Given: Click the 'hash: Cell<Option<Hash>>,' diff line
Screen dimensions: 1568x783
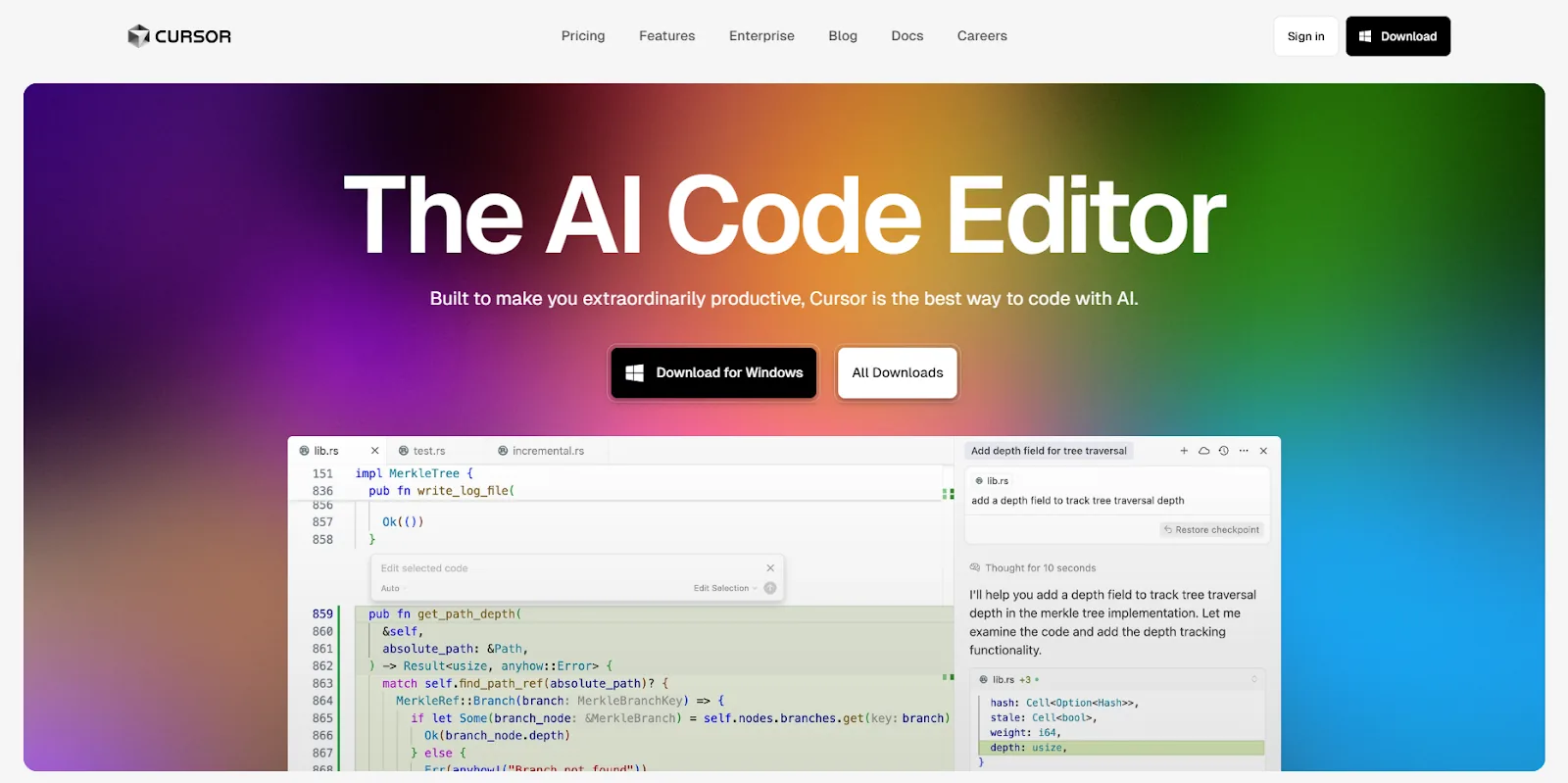Looking at the screenshot, I should tap(1064, 704).
